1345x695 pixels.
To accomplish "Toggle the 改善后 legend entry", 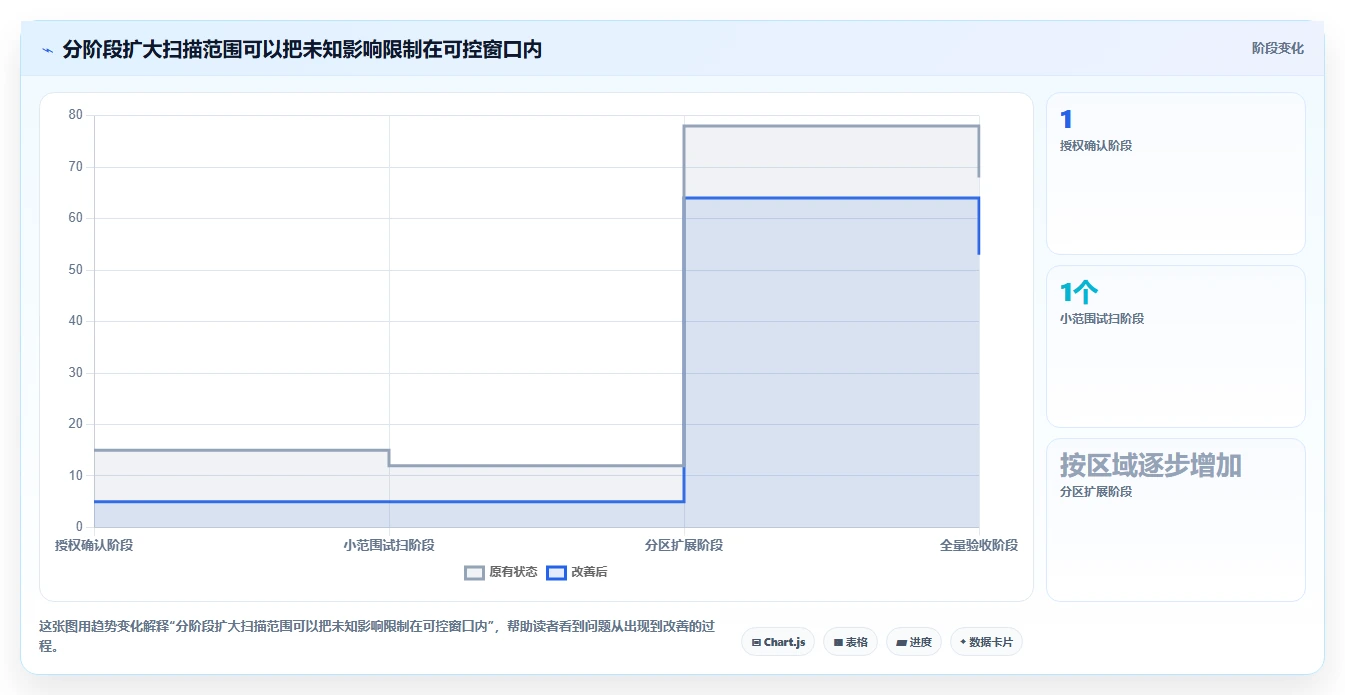I will [x=577, y=572].
